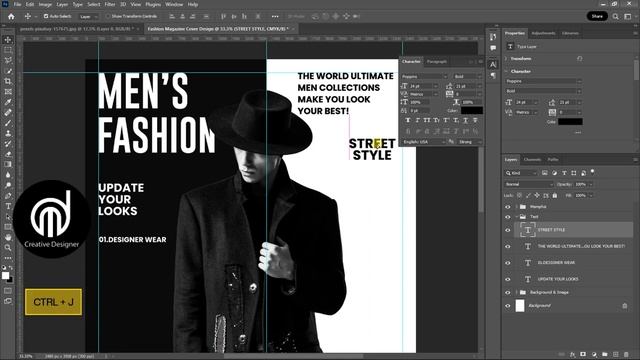Click the lock all icon in Layers

555,196
